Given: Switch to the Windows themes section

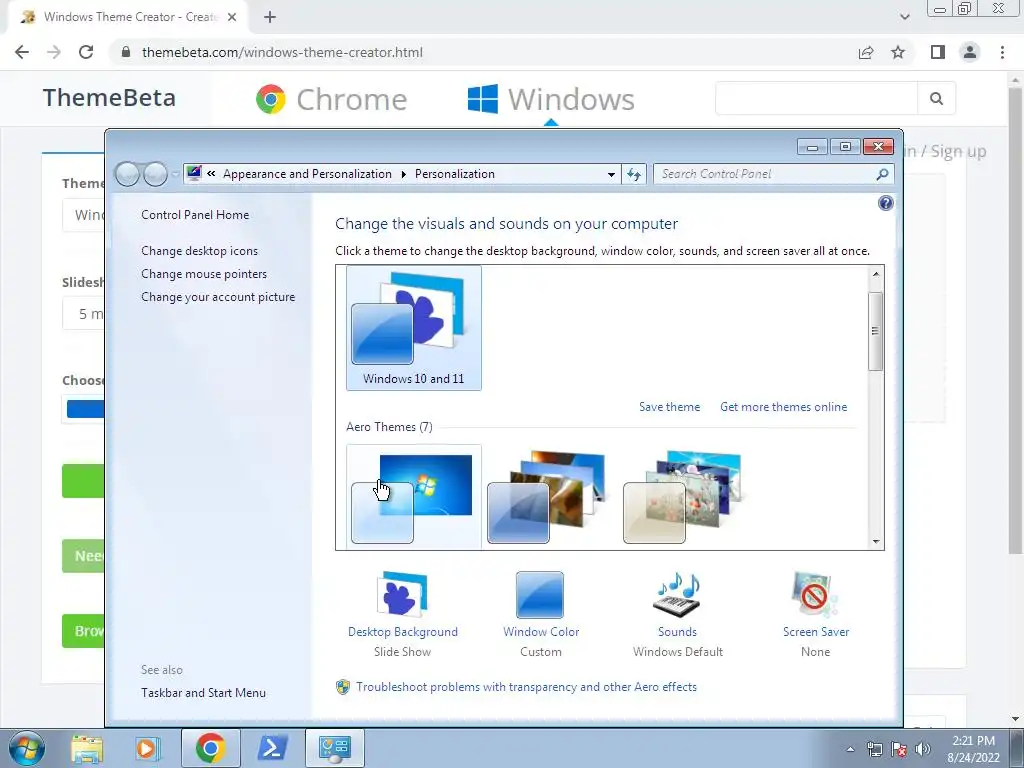Looking at the screenshot, I should pos(551,99).
